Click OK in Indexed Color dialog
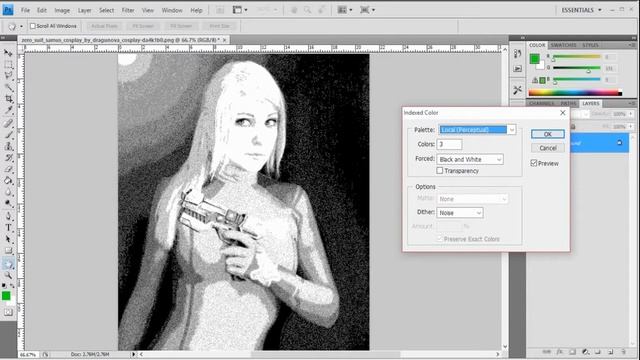The image size is (640, 360). click(548, 134)
